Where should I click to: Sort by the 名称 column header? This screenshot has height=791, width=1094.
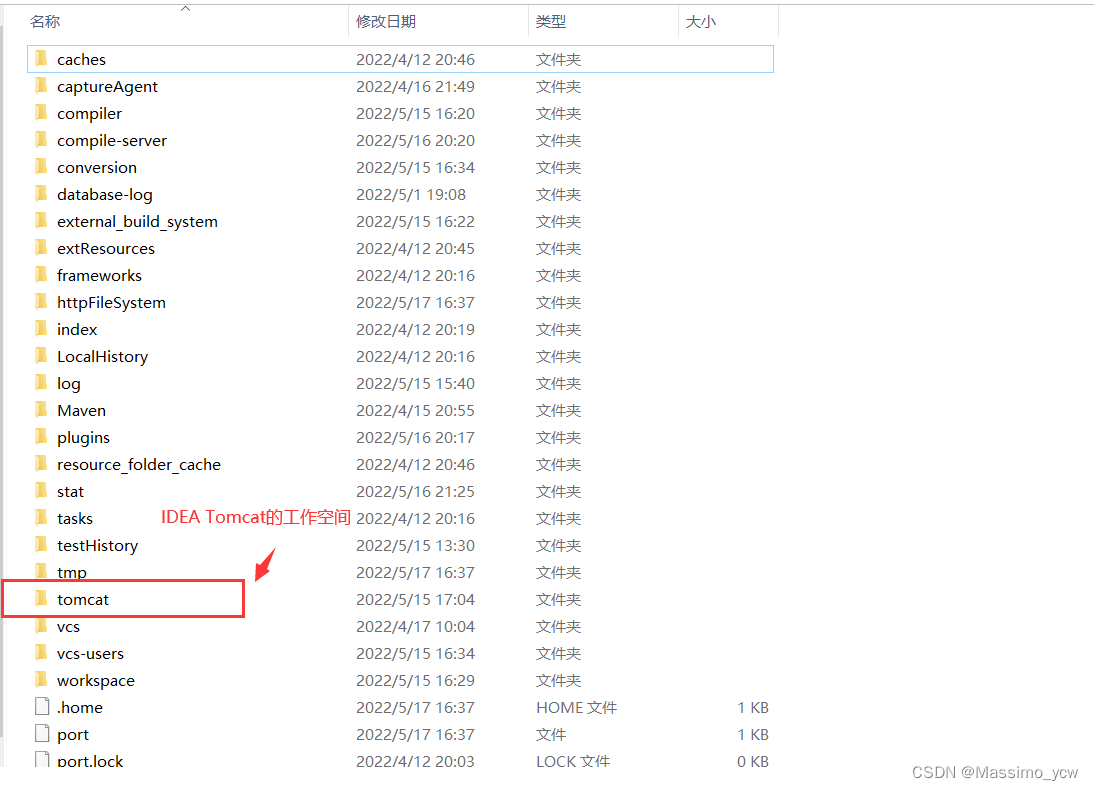[45, 22]
